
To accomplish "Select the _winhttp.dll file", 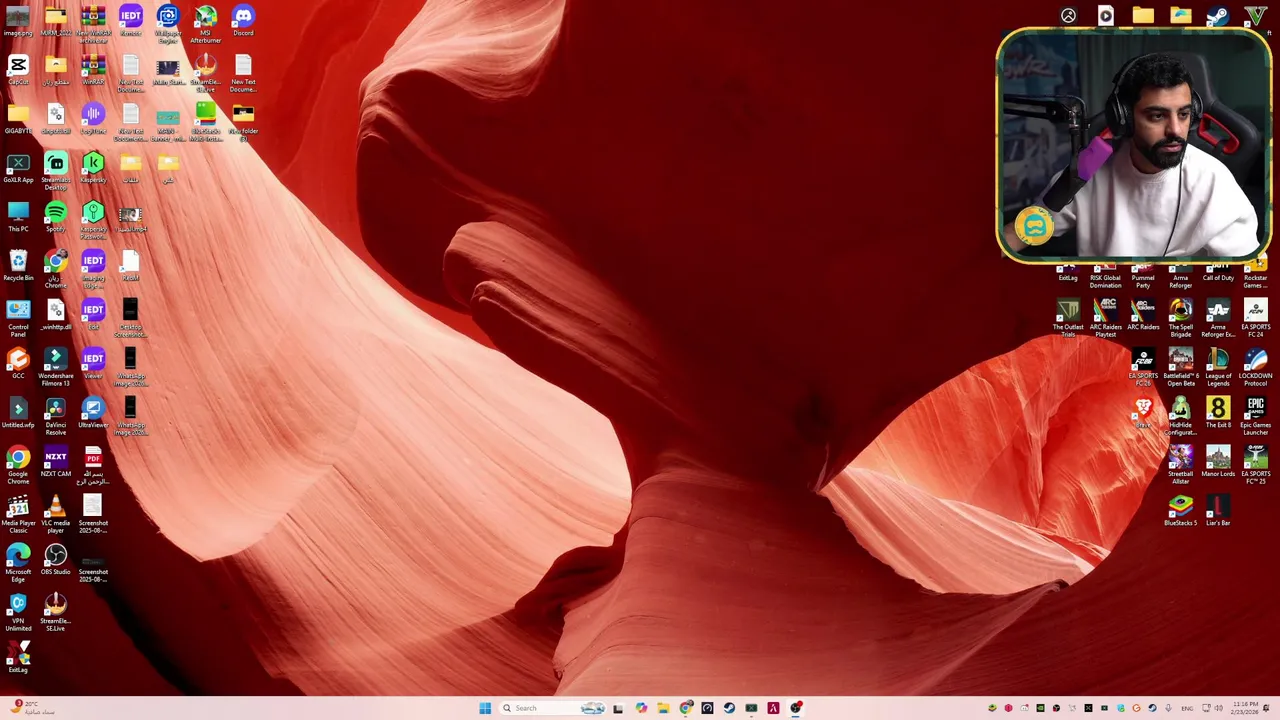I will click(x=56, y=315).
